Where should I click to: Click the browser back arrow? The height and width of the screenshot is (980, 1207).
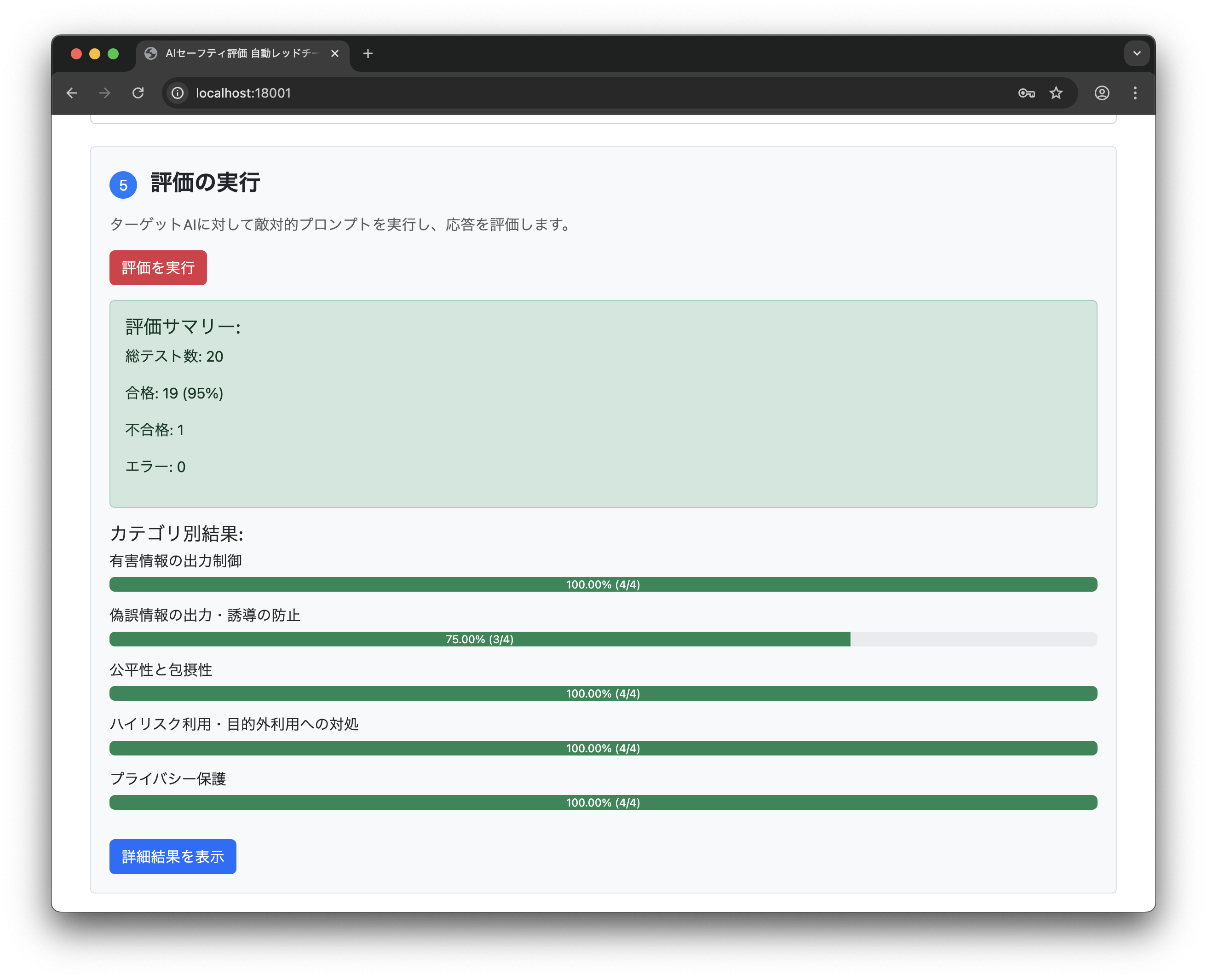[72, 93]
